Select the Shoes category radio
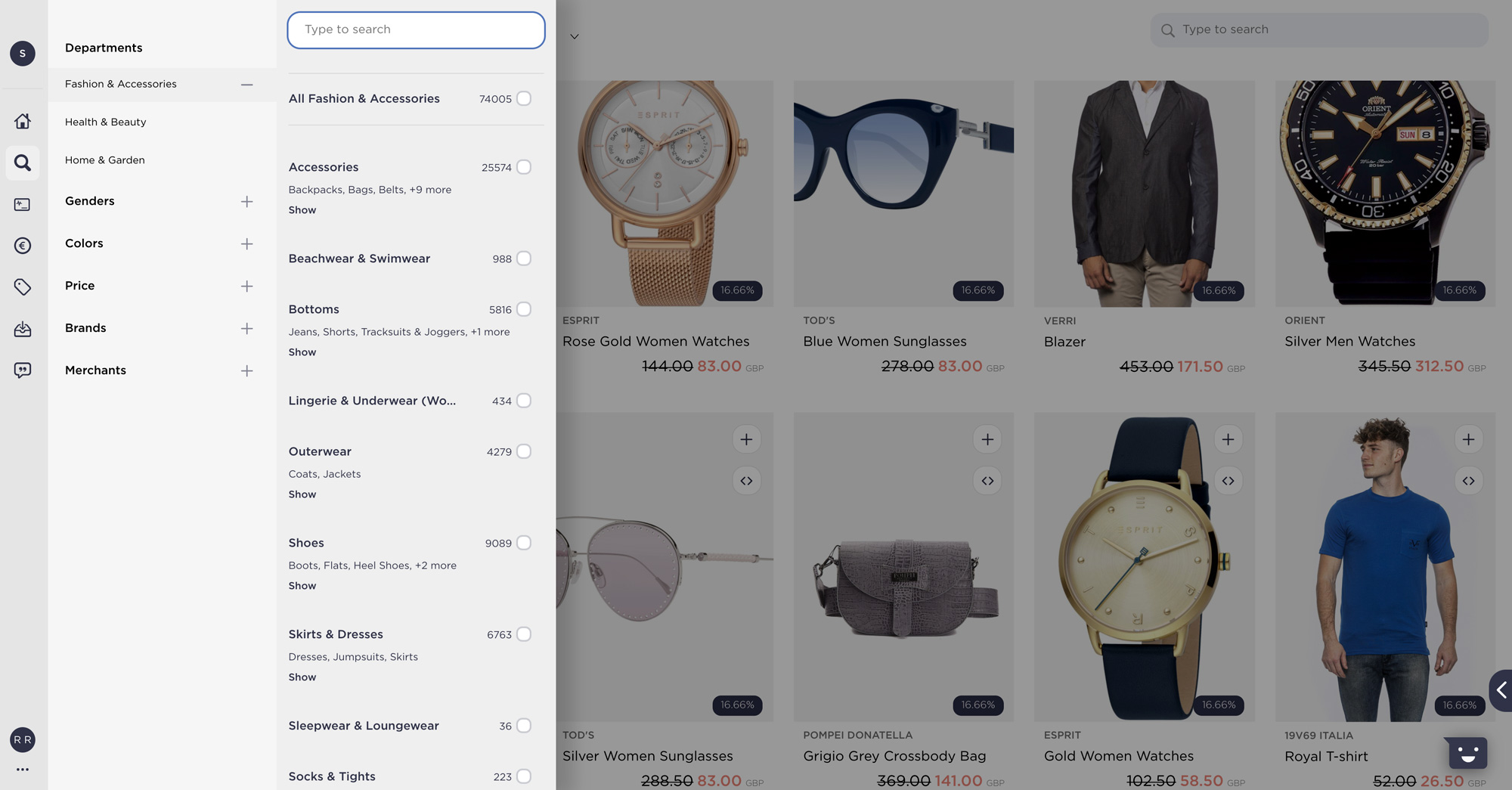 [524, 543]
